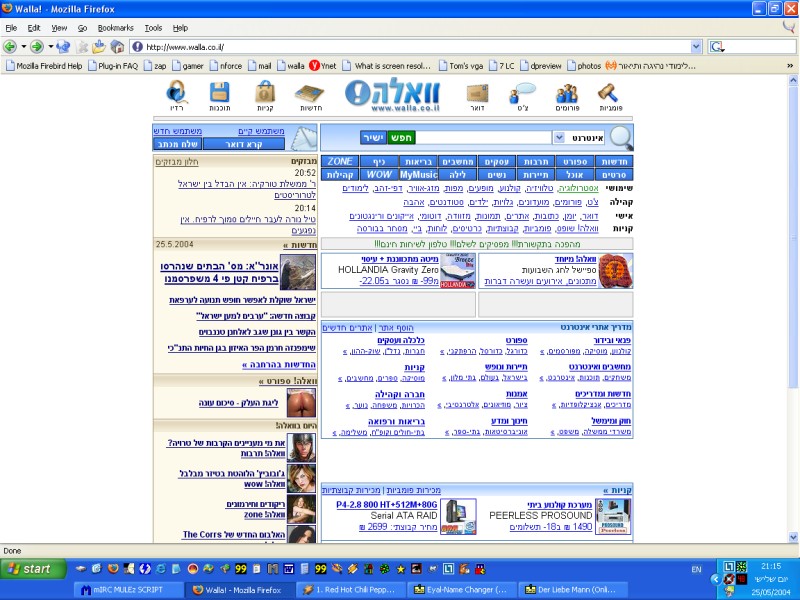Screen dimensions: 800x600
Task: Click the green חפש search button
Action: point(402,138)
